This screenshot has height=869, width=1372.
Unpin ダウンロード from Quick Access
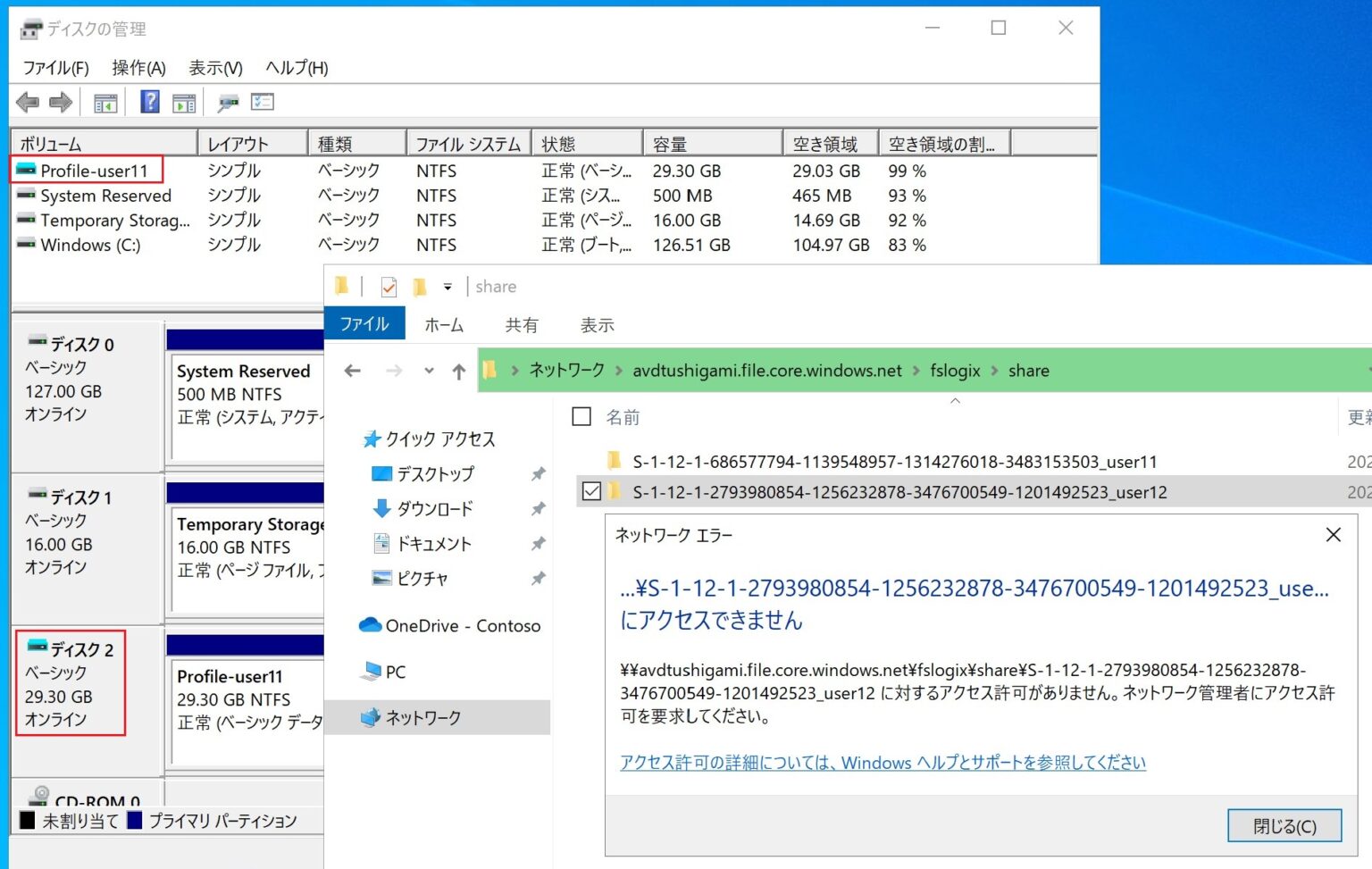click(x=538, y=508)
